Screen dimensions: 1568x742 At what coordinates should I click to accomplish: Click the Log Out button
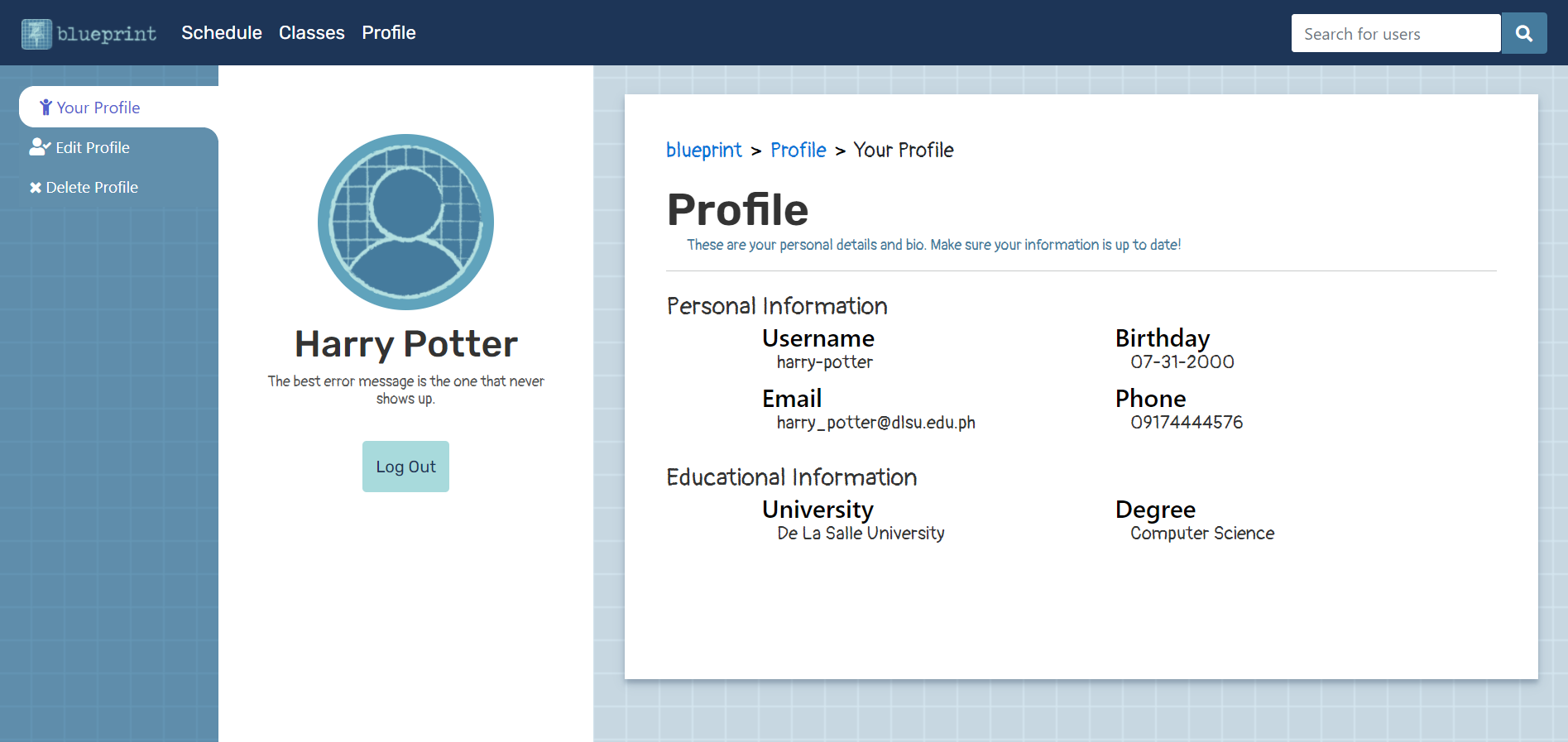(405, 467)
